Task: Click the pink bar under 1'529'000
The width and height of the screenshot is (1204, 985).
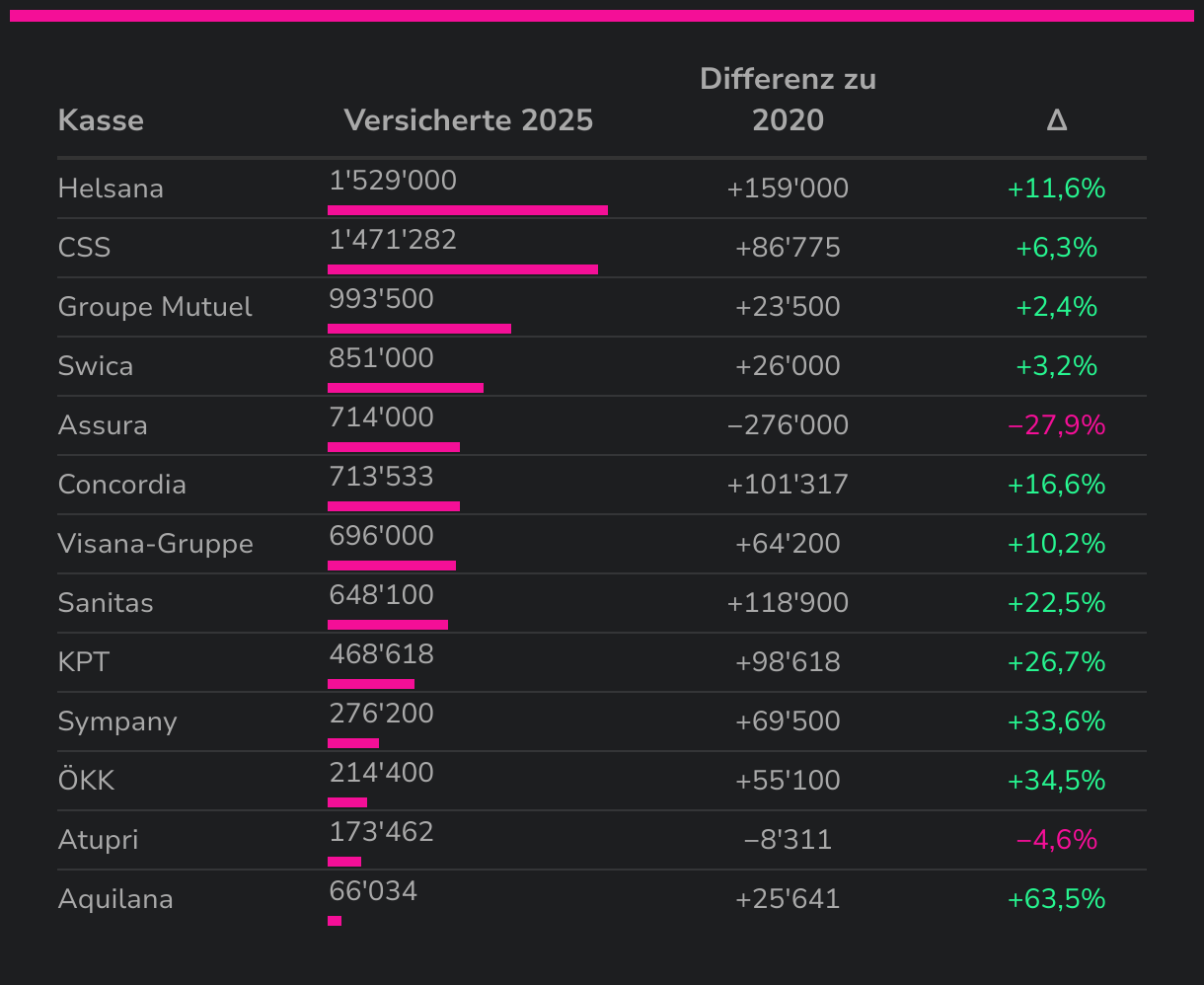Action: (467, 210)
